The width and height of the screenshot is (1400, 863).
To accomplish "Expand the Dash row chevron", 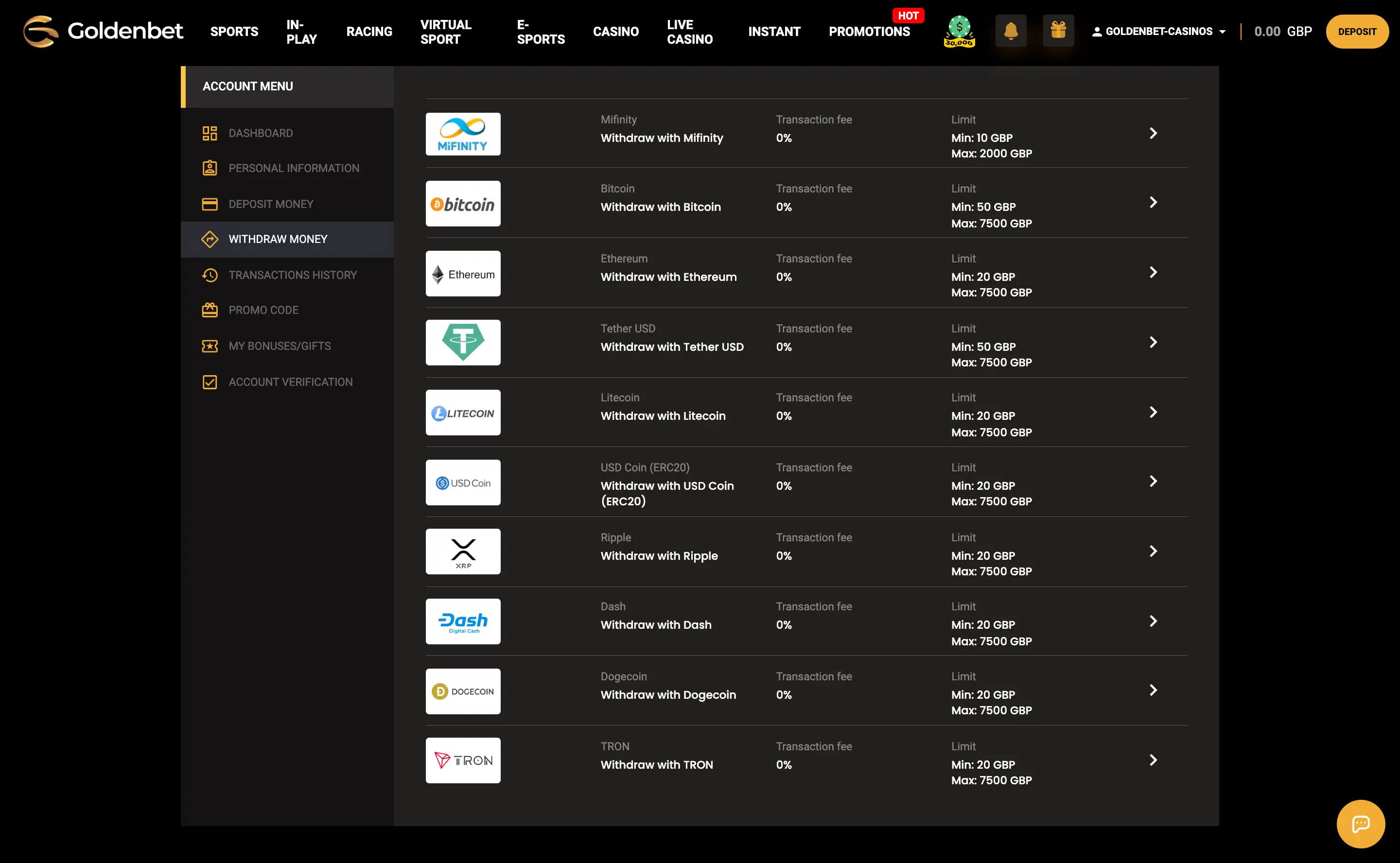I will [x=1153, y=621].
